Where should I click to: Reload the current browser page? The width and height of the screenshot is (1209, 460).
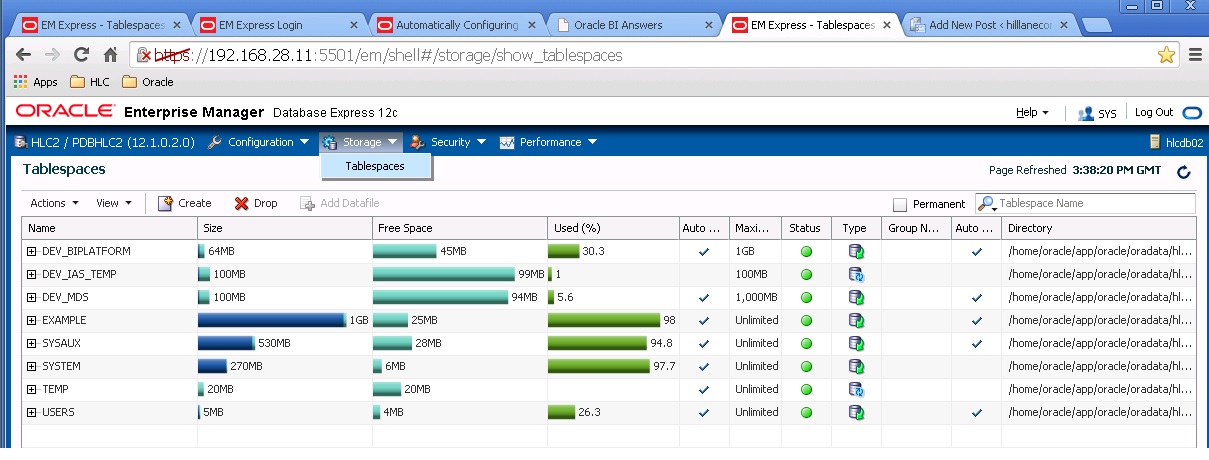click(82, 55)
